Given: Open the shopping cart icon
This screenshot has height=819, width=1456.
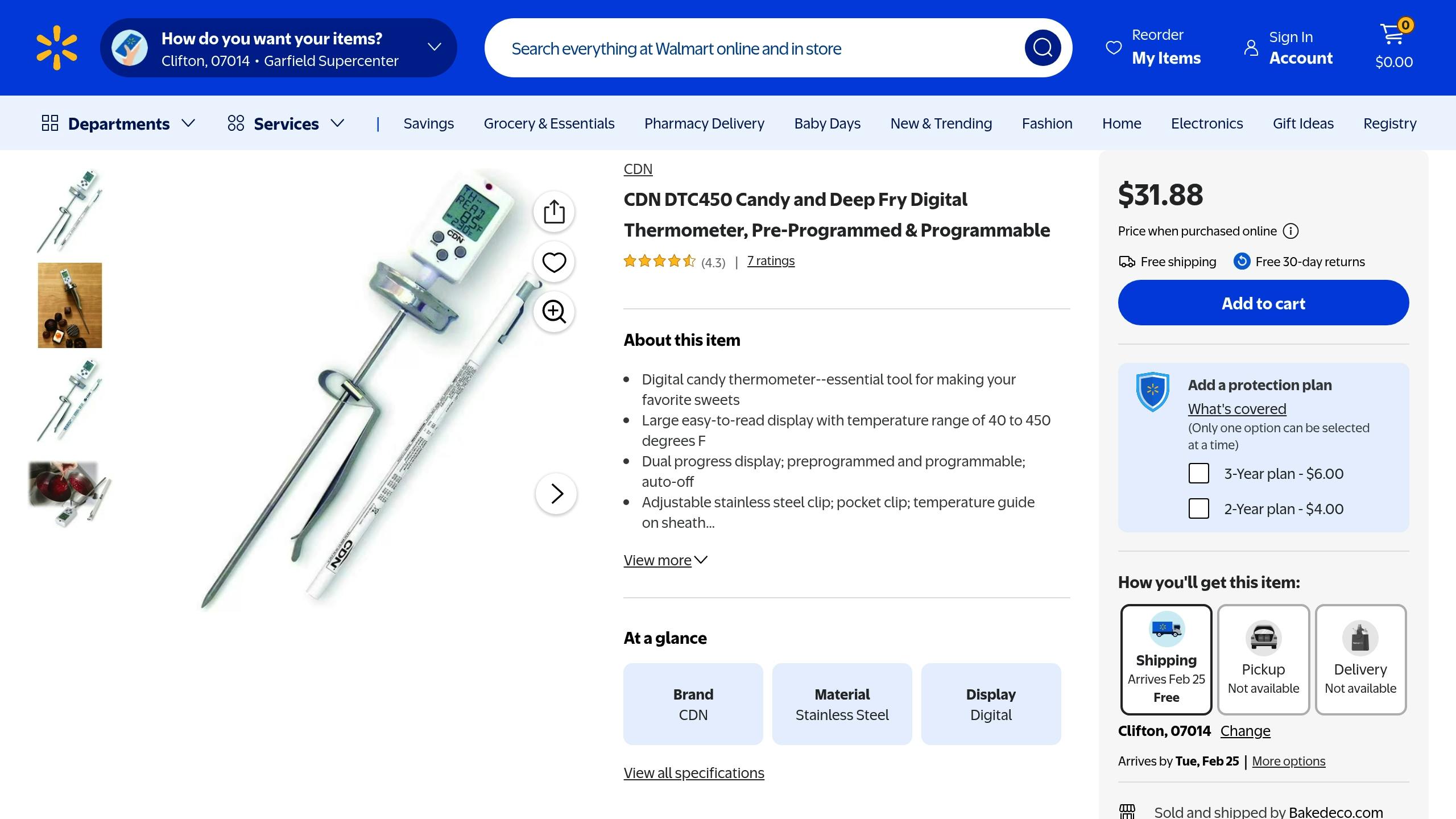Looking at the screenshot, I should (1394, 33).
